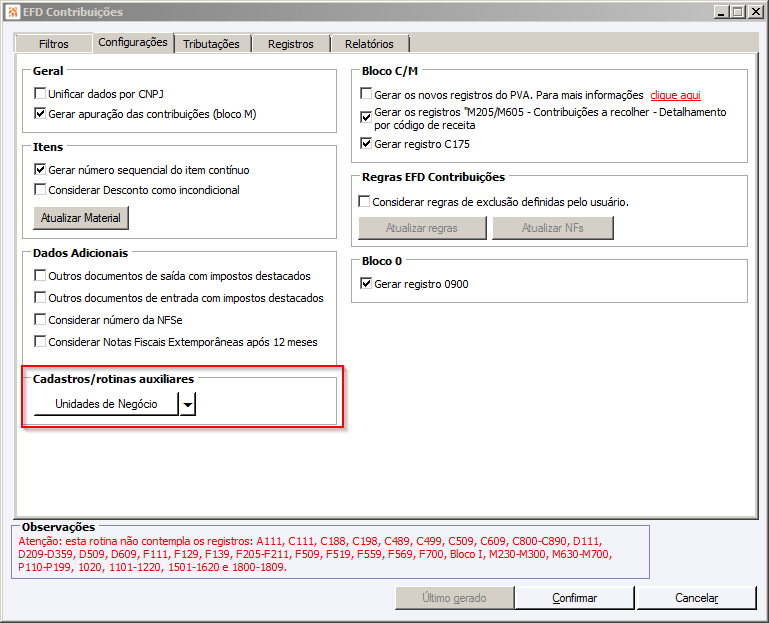Click the Atualizar Material button
769x623 pixels.
point(81,218)
